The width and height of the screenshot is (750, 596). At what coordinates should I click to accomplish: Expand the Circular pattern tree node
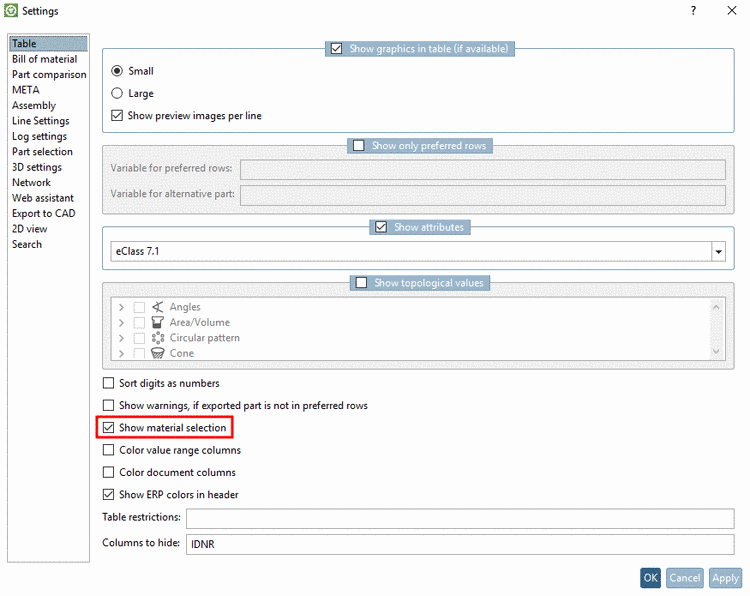pos(121,338)
